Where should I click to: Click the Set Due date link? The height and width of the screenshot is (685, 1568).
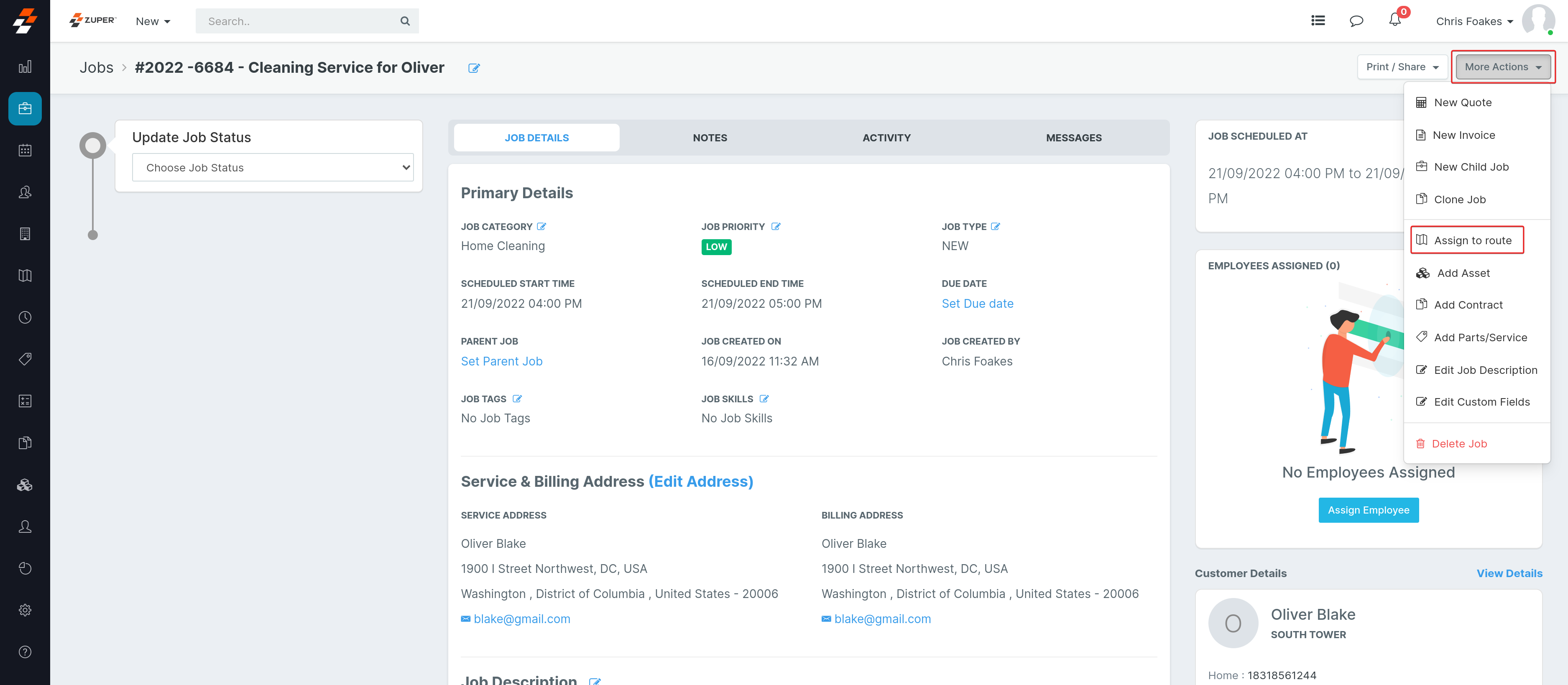(977, 304)
